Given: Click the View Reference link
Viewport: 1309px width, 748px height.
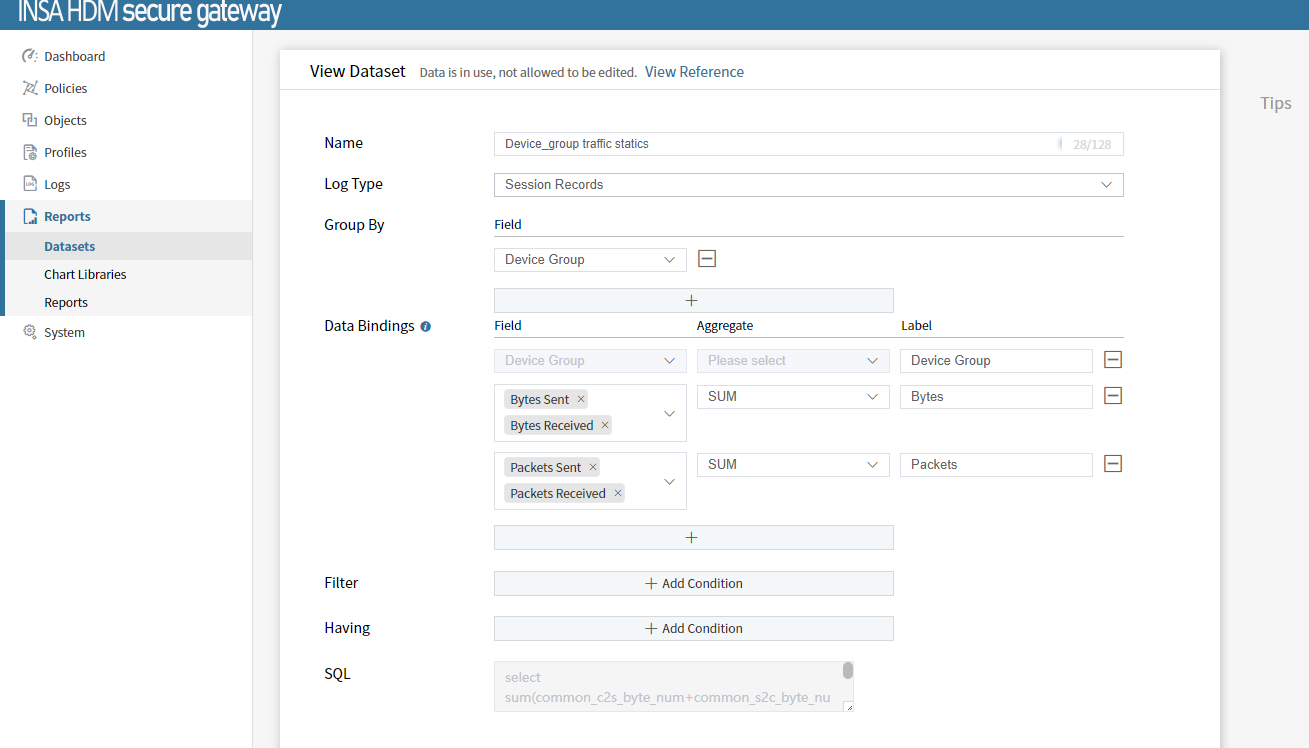Looking at the screenshot, I should coord(694,72).
